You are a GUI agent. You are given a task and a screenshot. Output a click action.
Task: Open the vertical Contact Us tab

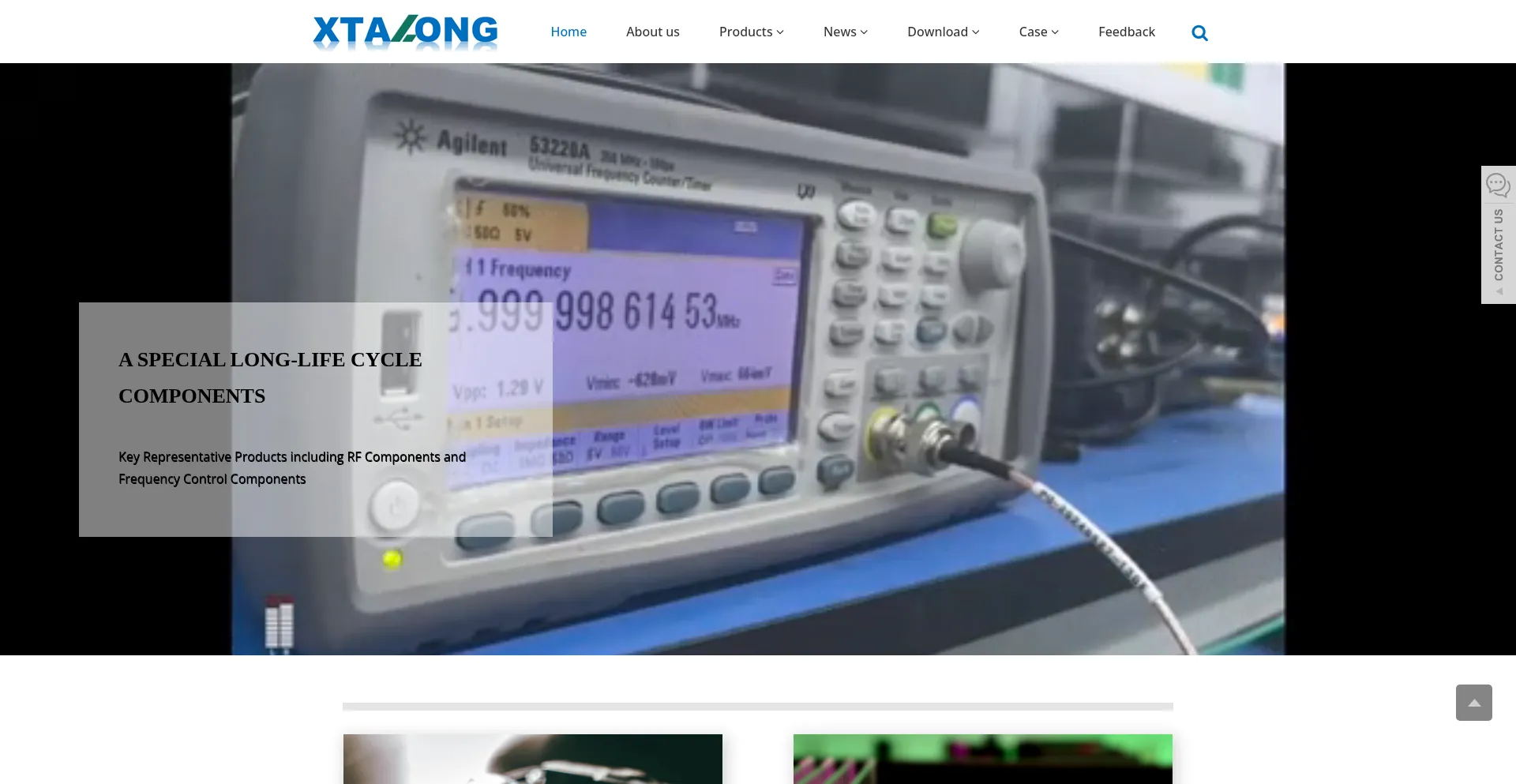[x=1499, y=245]
